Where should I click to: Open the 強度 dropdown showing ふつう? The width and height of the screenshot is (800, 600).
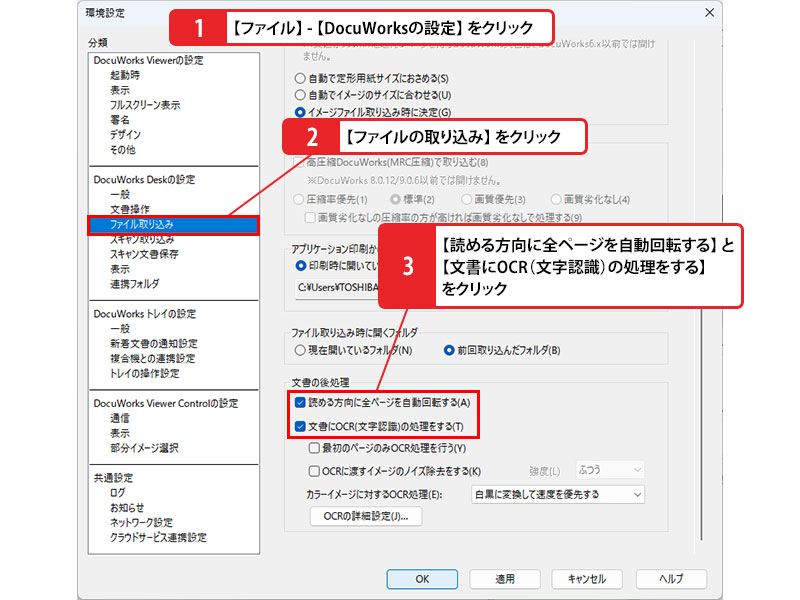[610, 470]
